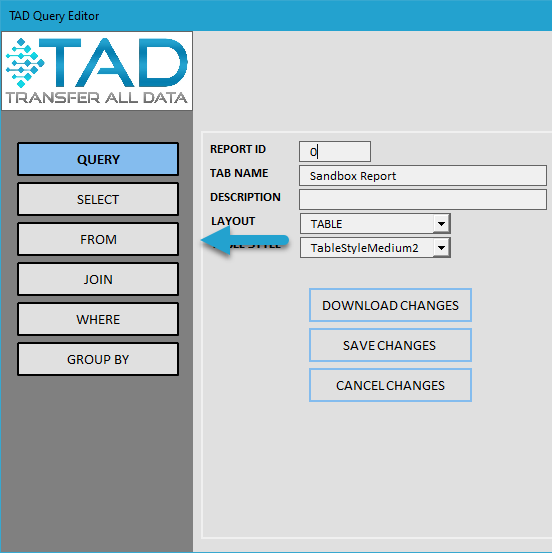Open the FROM section
552x553 pixels.
98,239
